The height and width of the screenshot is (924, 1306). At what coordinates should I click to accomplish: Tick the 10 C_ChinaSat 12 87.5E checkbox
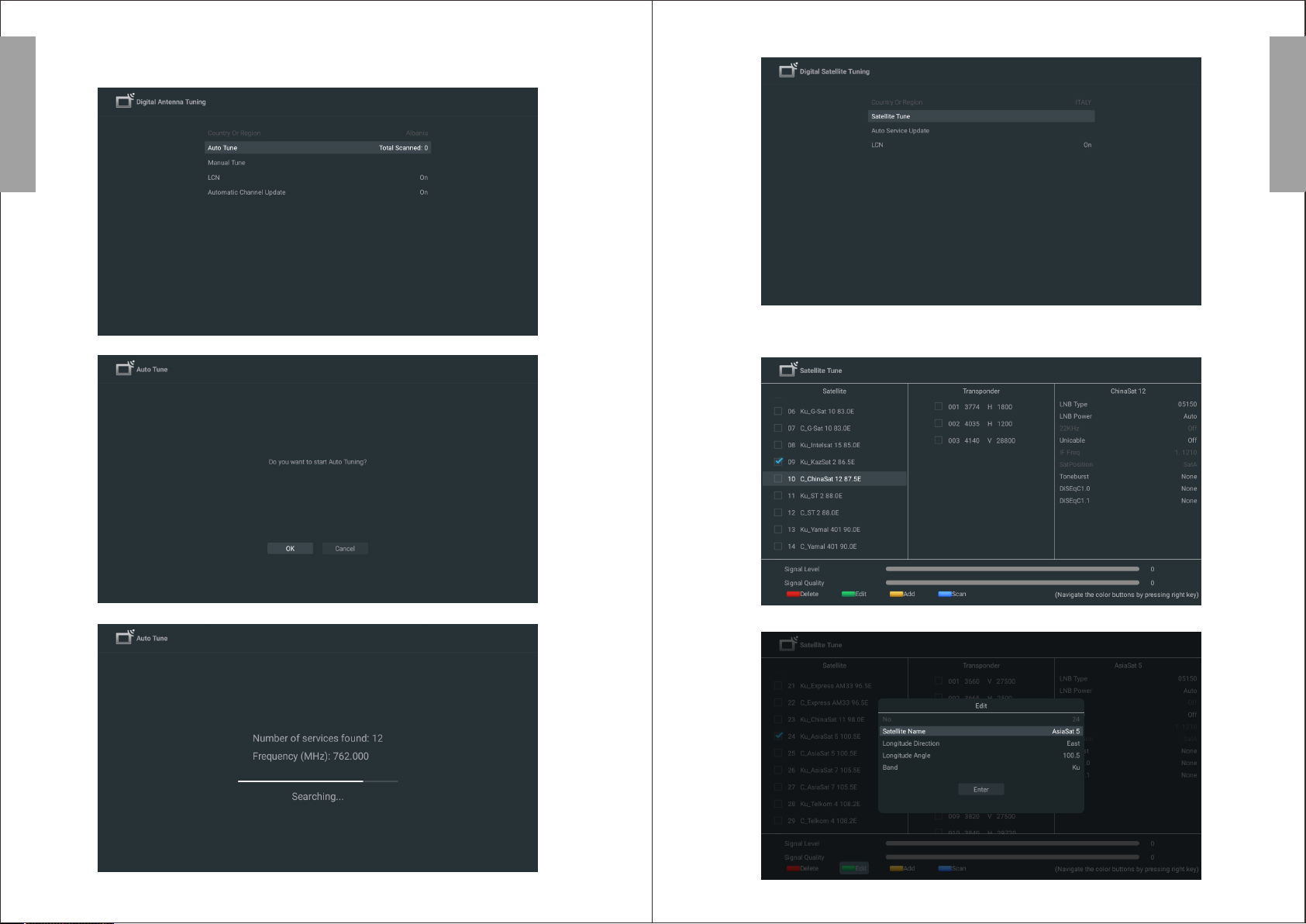pos(778,478)
